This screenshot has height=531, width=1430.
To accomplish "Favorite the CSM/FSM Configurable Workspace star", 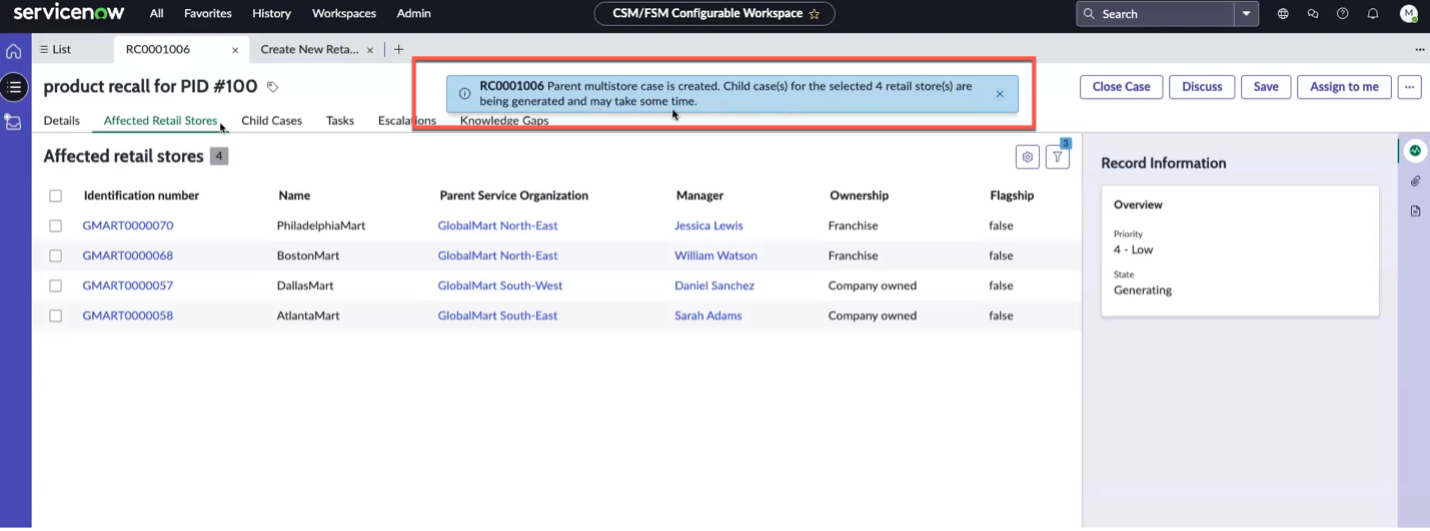I will pos(814,14).
